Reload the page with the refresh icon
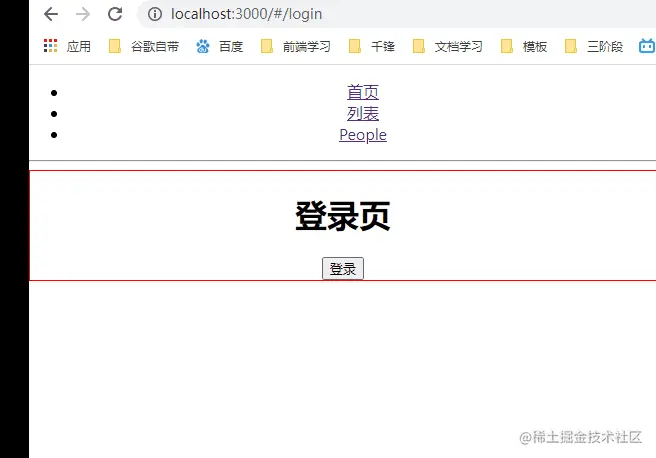656x458 pixels. [115, 14]
